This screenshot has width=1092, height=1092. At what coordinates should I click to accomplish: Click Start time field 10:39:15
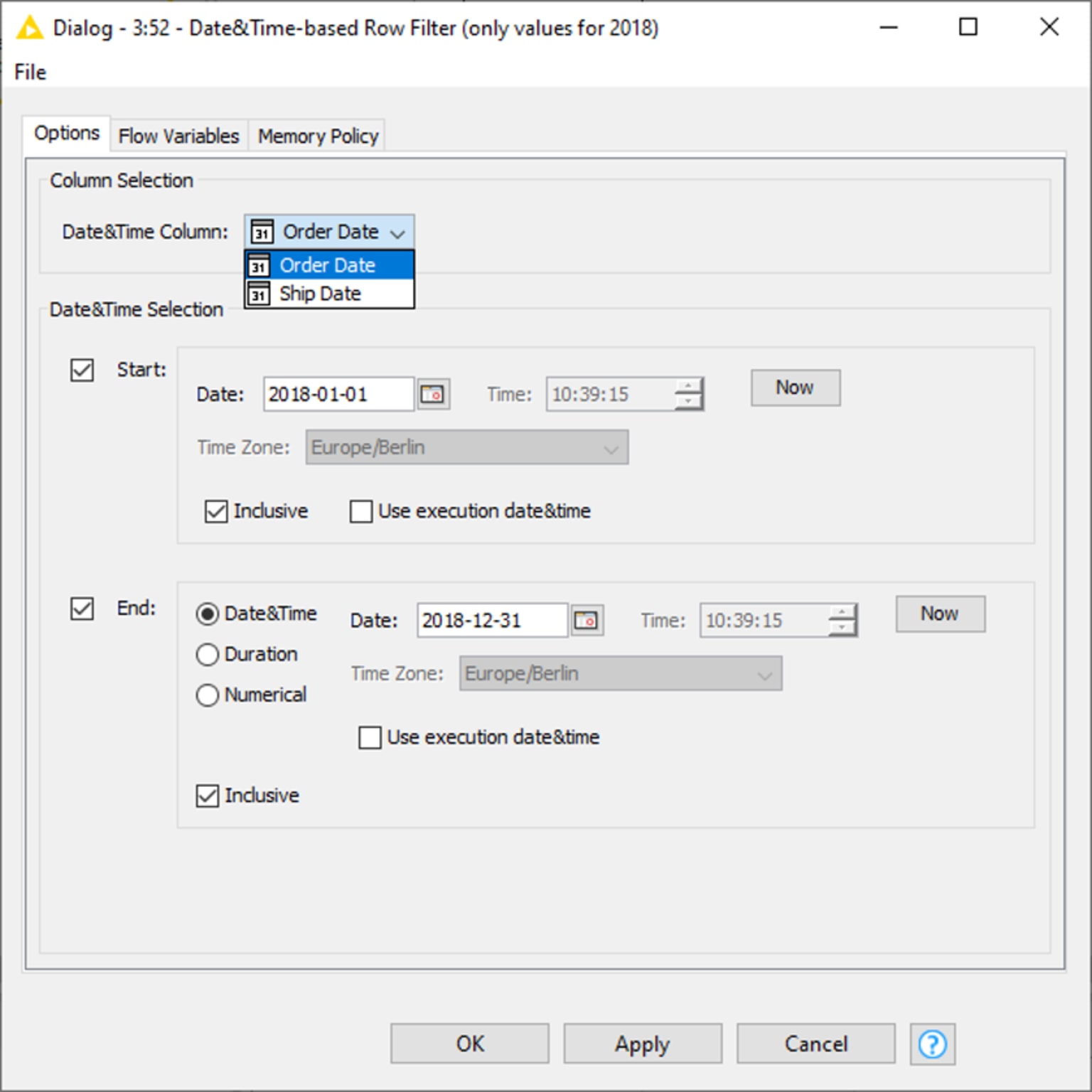(611, 394)
